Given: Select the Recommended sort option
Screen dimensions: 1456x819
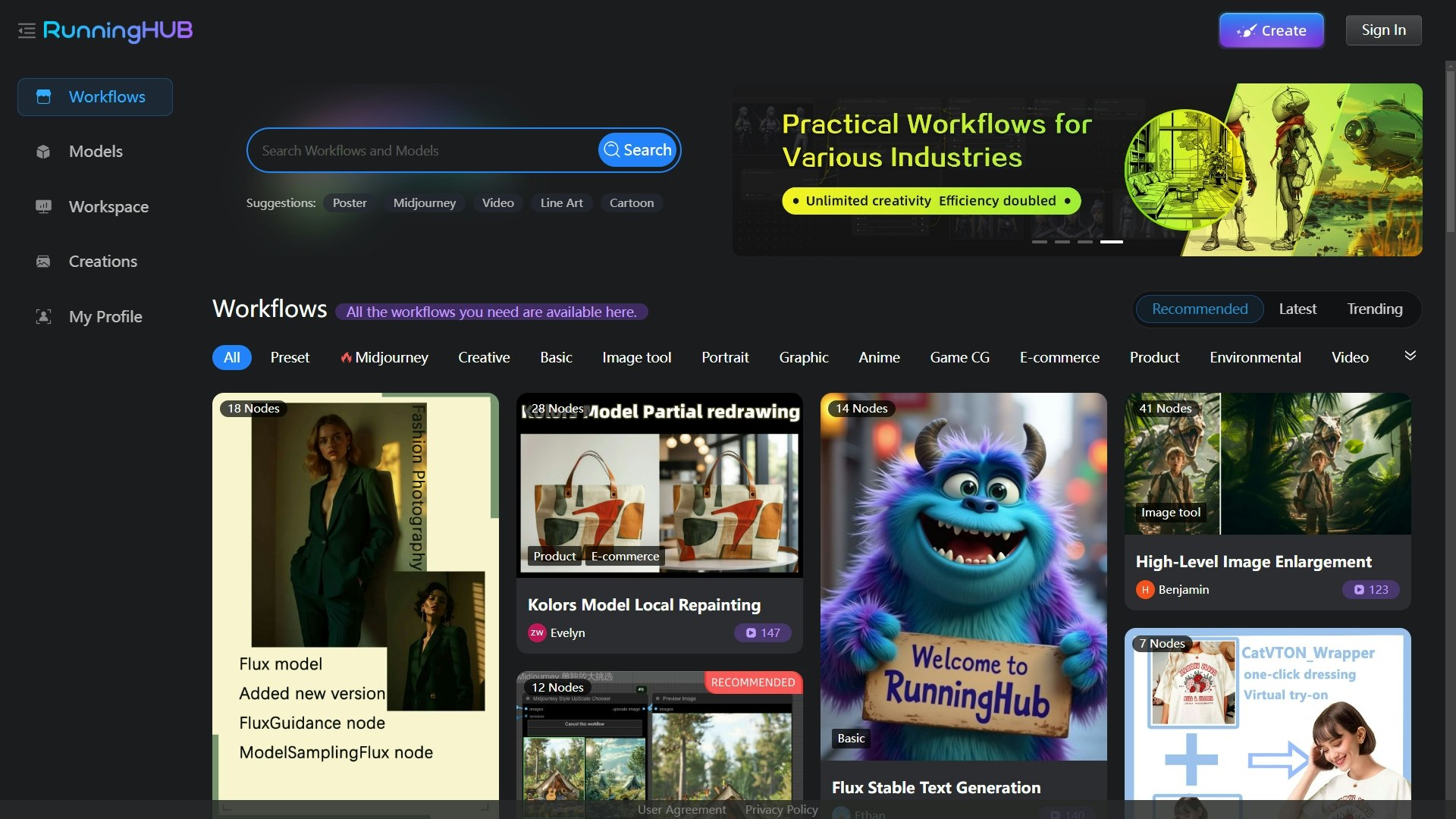Looking at the screenshot, I should [1199, 309].
